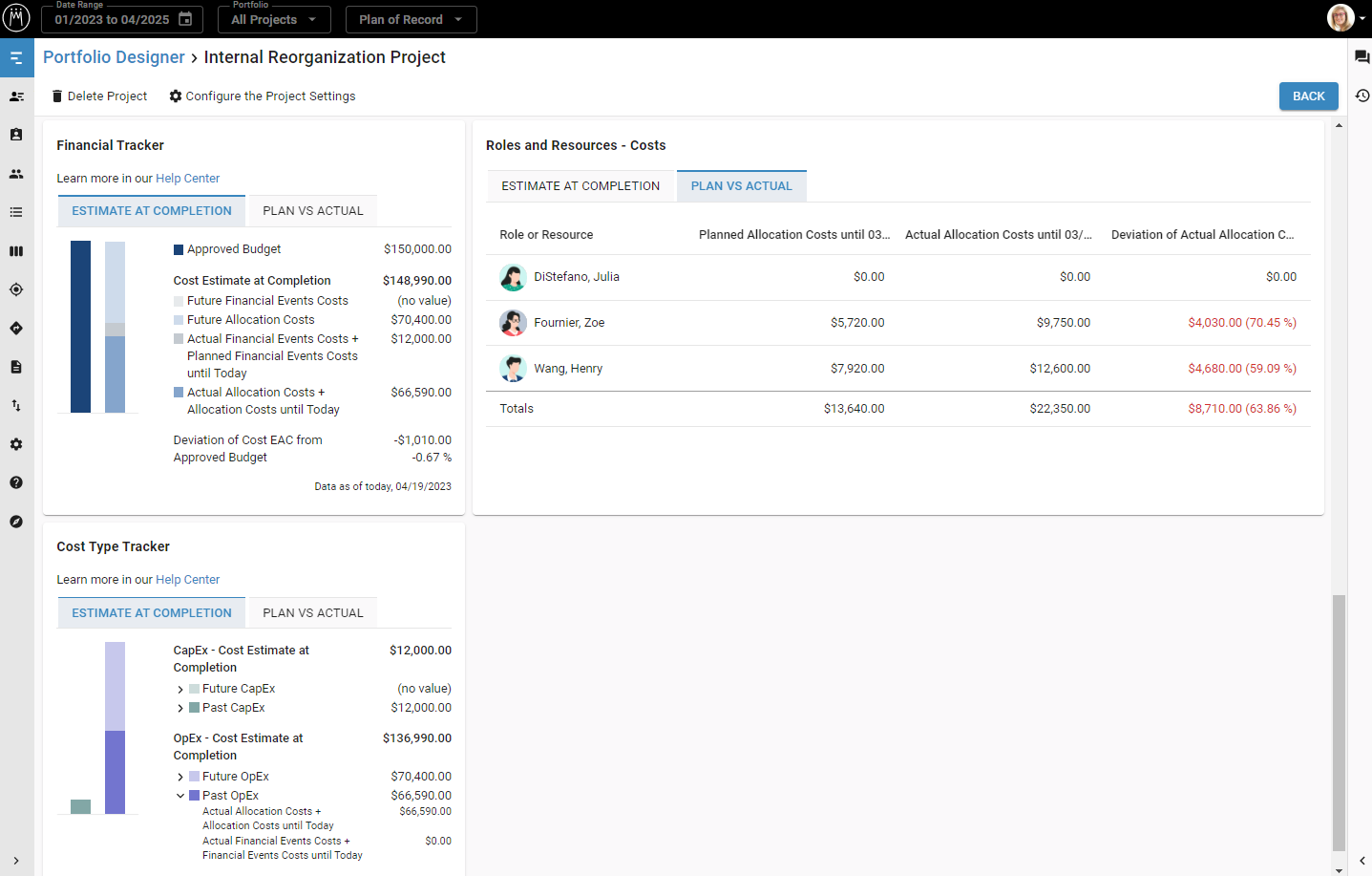Select the highlighted Portfolio Designer sidebar icon
1372x876 pixels.
coord(16,58)
